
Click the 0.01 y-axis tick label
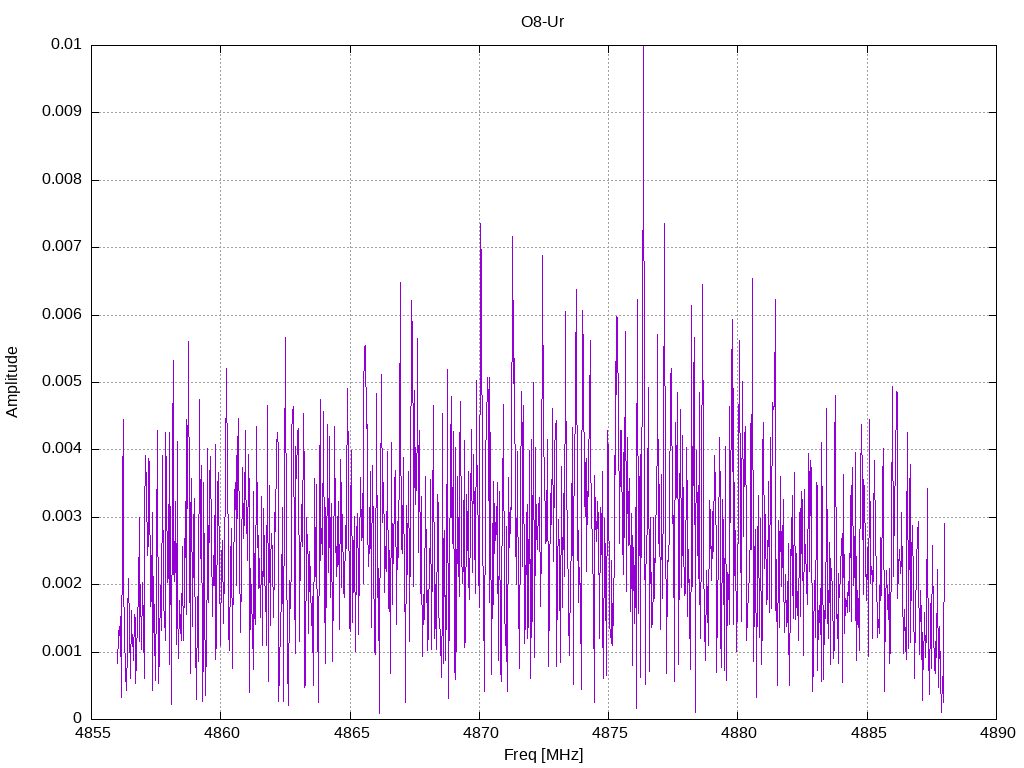[x=66, y=44]
